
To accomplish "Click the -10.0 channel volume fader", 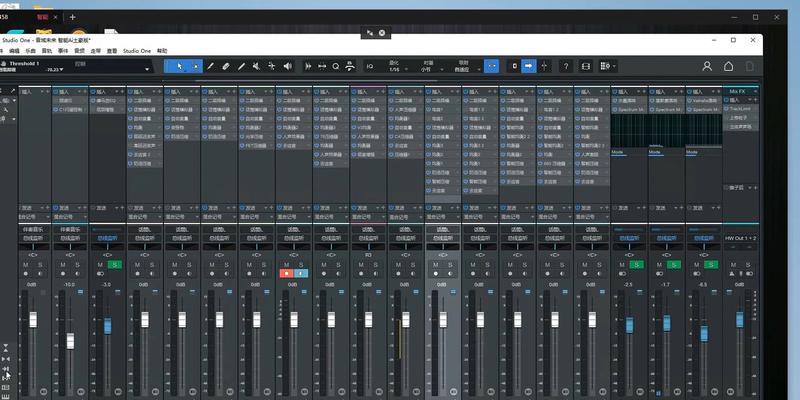I will [70, 341].
